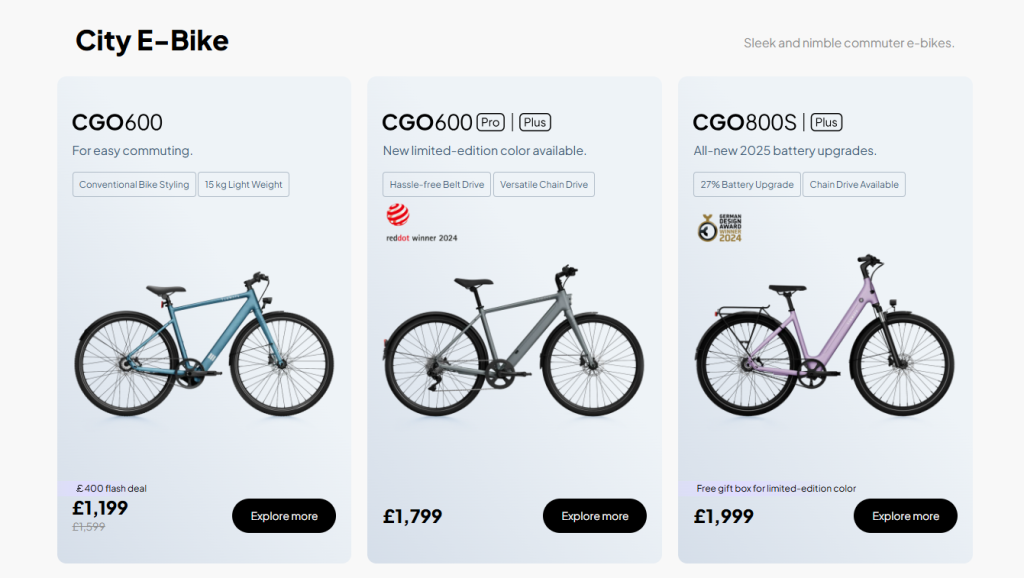
Task: Click Explore more for the CGO600 Pro
Action: point(595,516)
